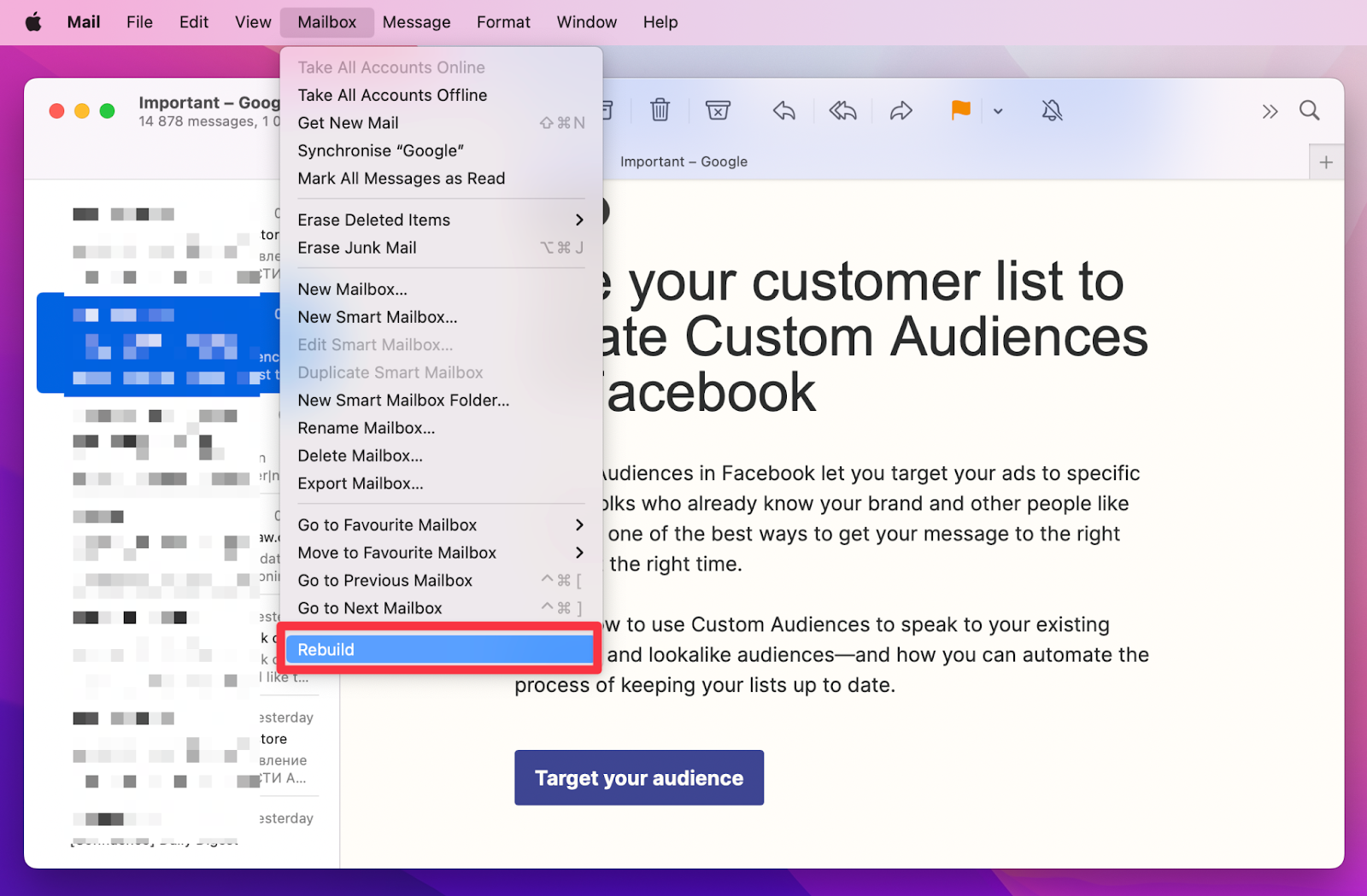The height and width of the screenshot is (896, 1367).
Task: Click the junk mail toolbar icon
Action: [718, 110]
